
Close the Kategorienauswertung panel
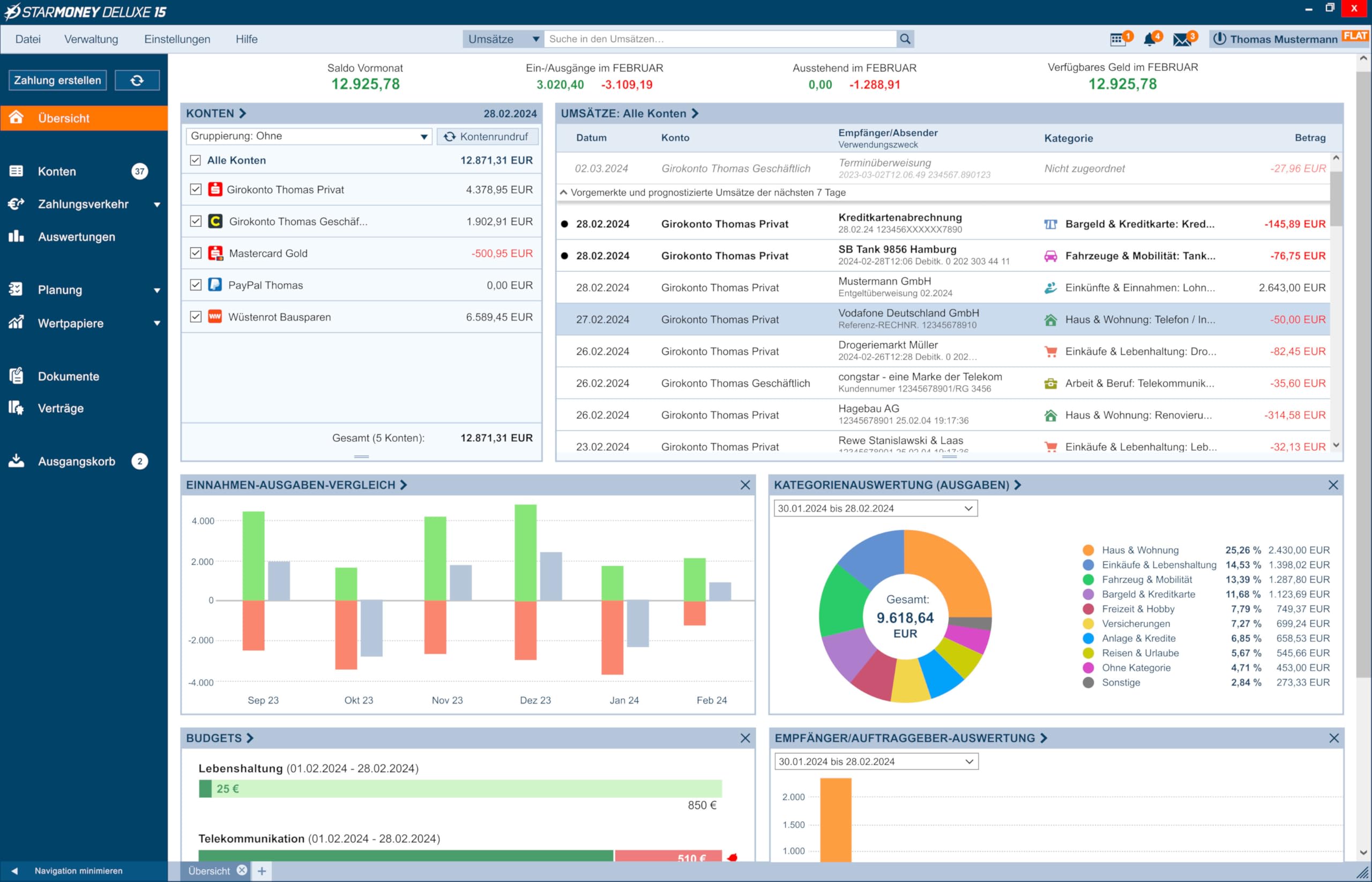(x=1332, y=485)
